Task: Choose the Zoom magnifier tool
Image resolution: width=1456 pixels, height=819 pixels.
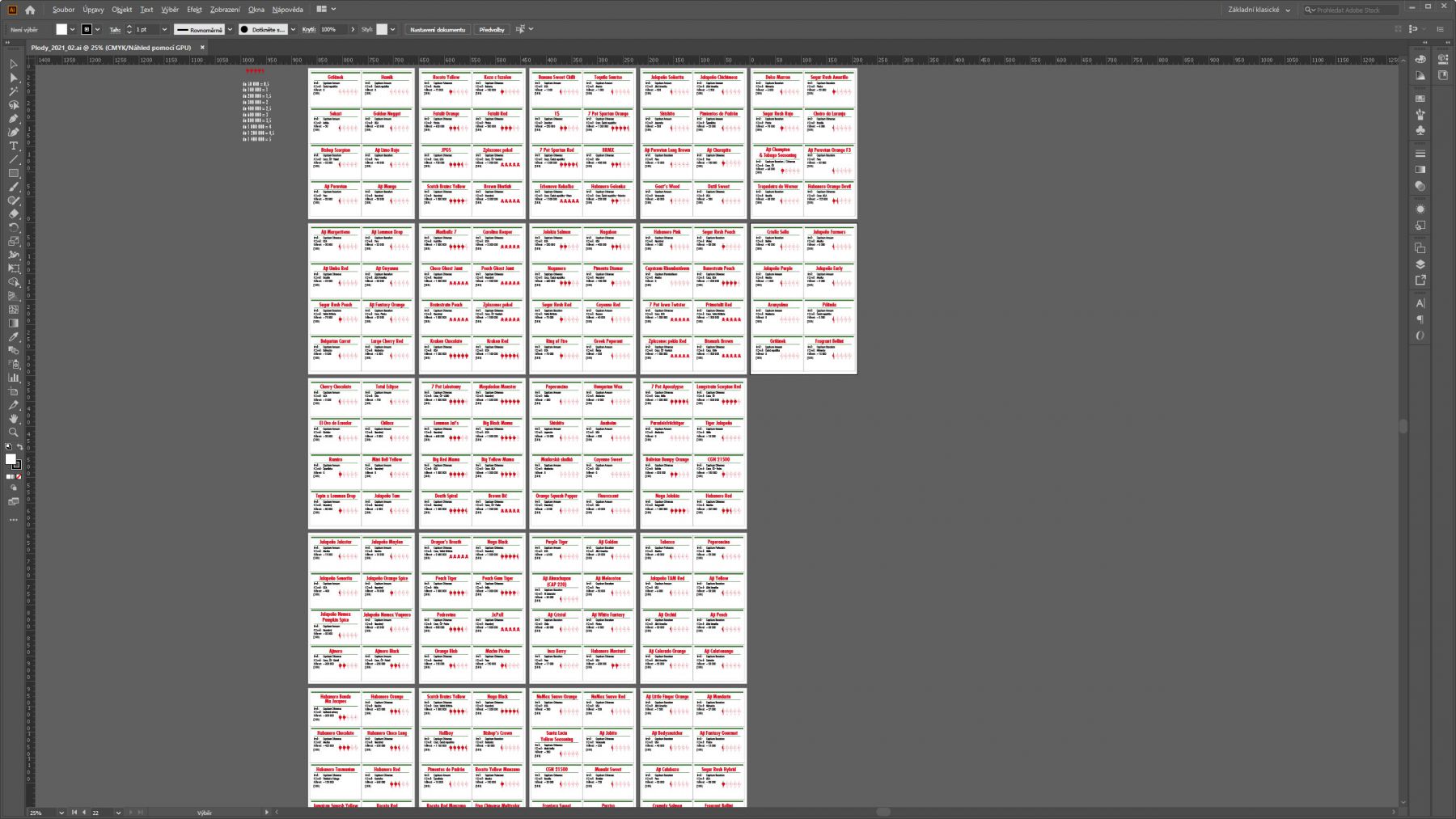Action: click(x=13, y=433)
